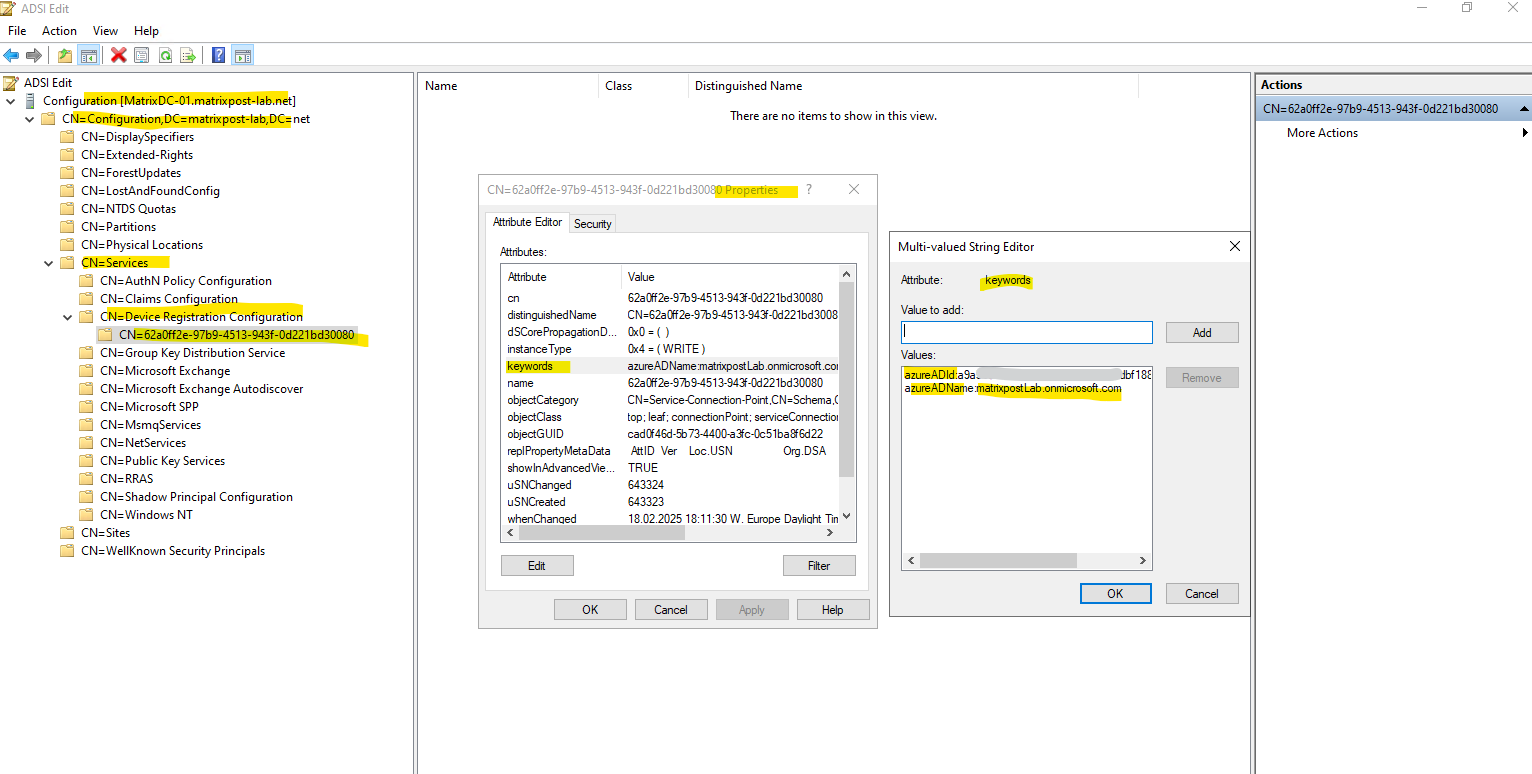Open the Action menu
The image size is (1532, 774).
[59, 31]
